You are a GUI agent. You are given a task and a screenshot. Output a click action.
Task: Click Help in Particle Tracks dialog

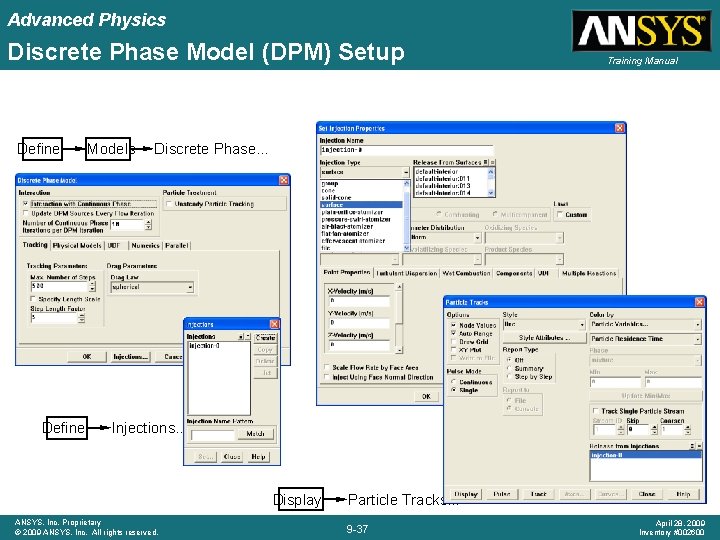(x=683, y=494)
